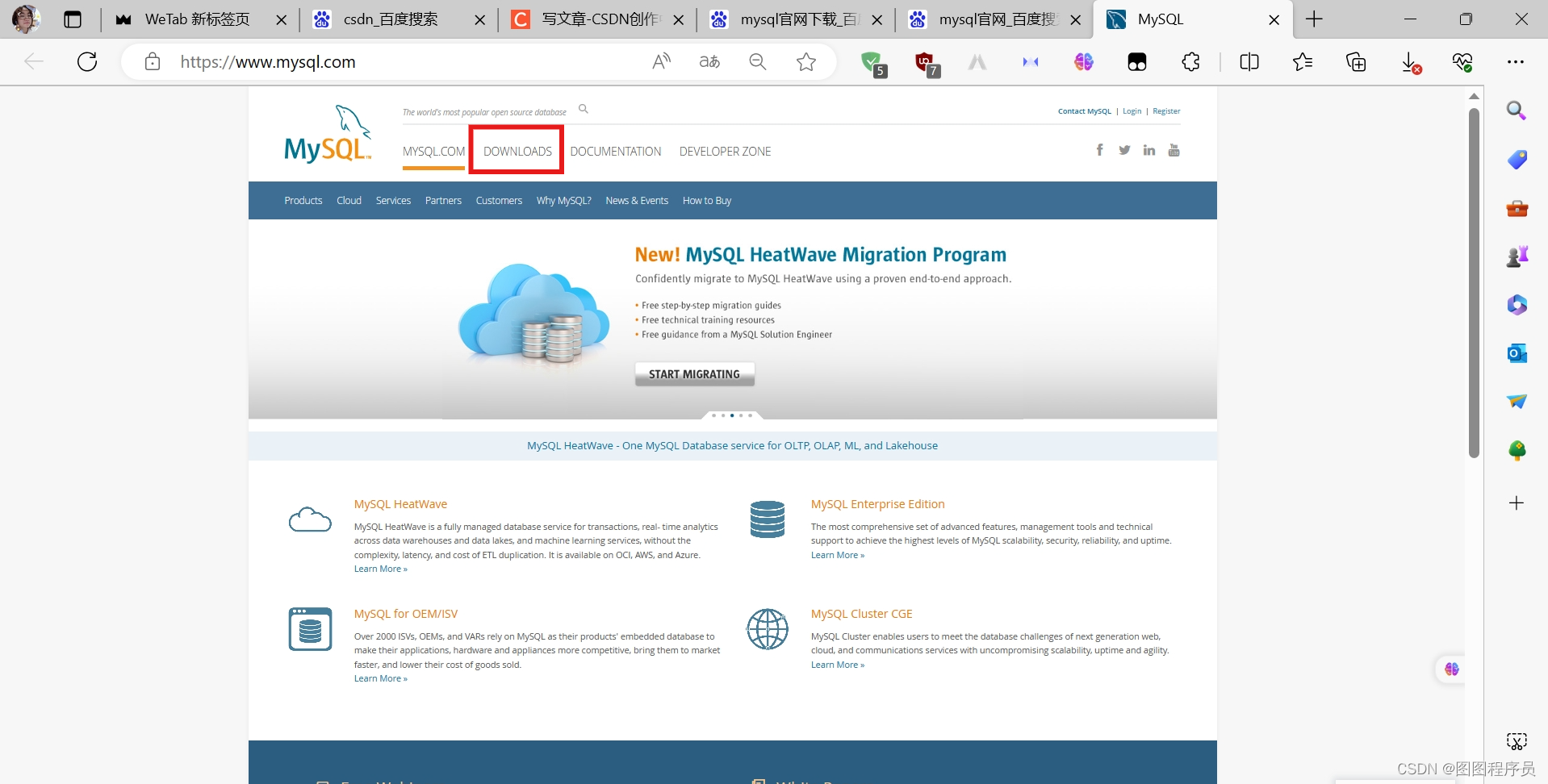Open the DOCUMENTATION navigation tab
The height and width of the screenshot is (784, 1548).
[616, 152]
